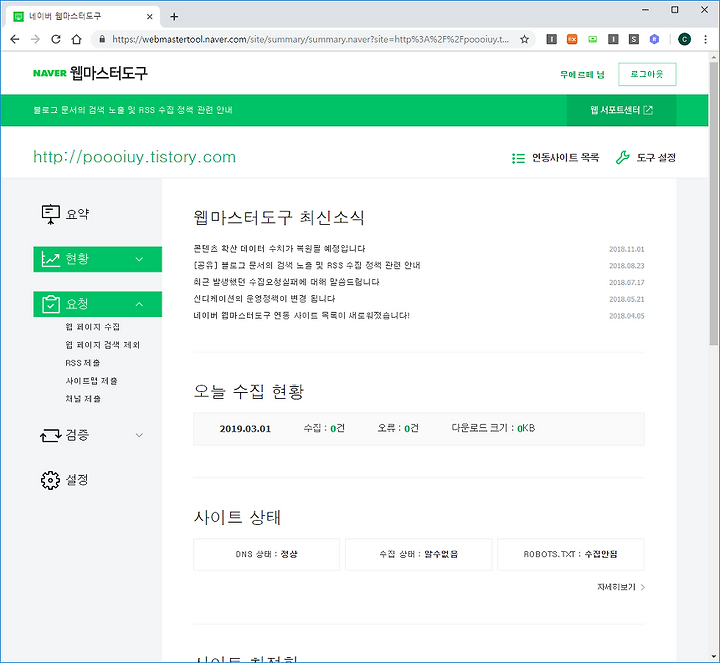
Task: Open 웹 페이지 검색 제외 submenu
Action: 102,345
